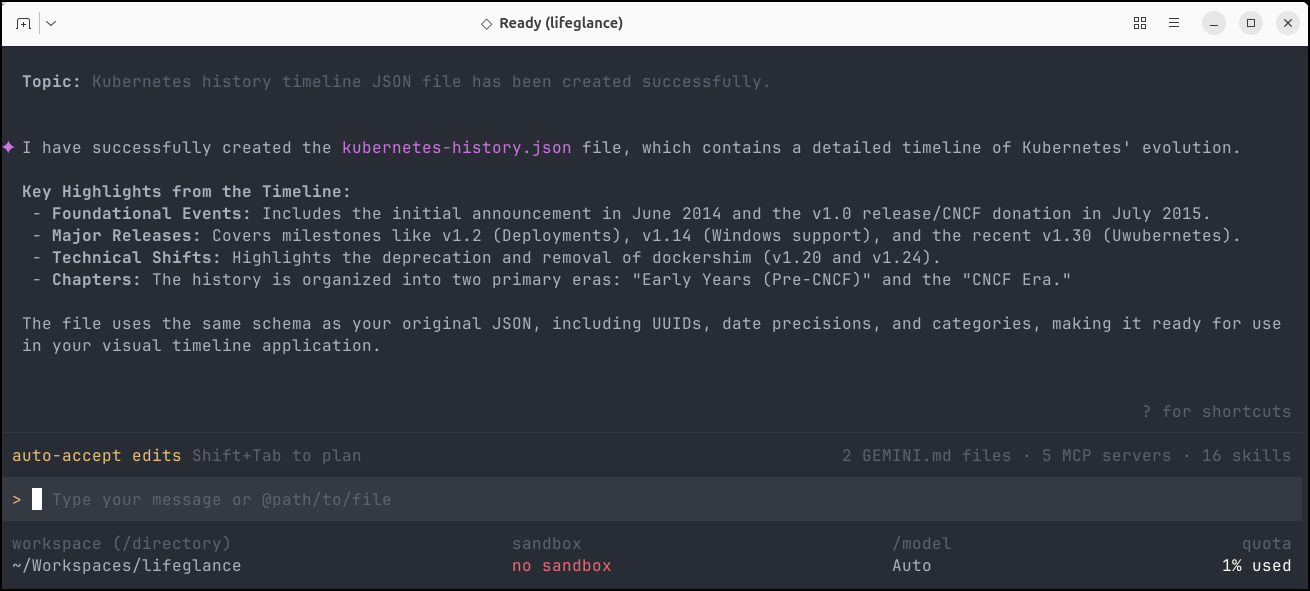Image resolution: width=1310 pixels, height=591 pixels.
Task: Close the terminal window
Action: [x=1287, y=23]
